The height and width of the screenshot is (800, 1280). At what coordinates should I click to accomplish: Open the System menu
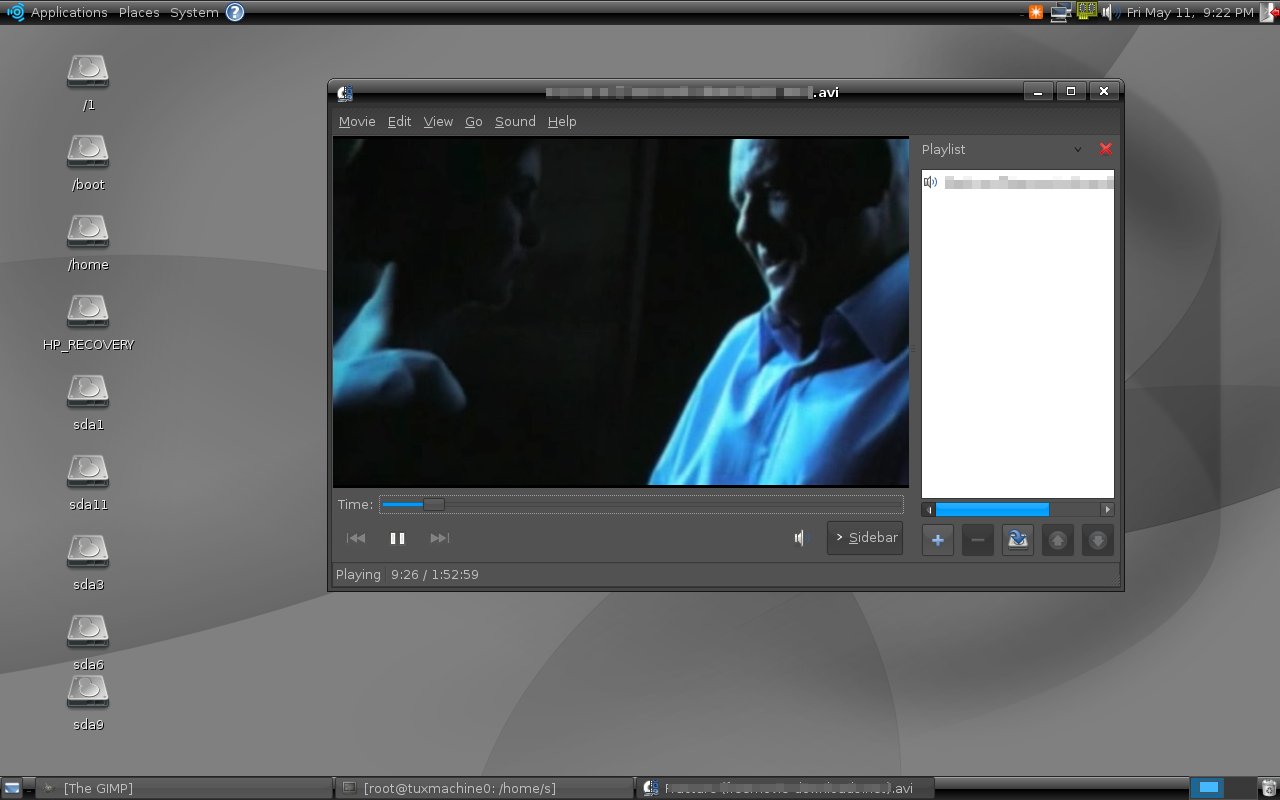coord(194,12)
